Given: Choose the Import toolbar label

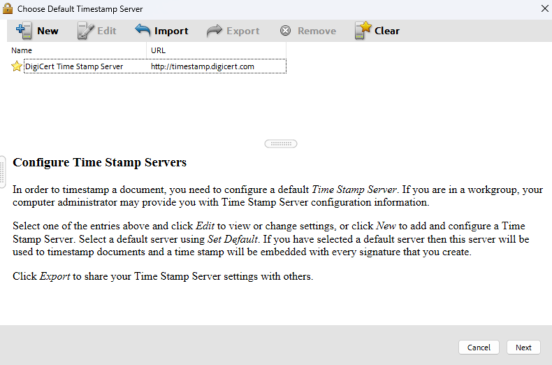Looking at the screenshot, I should [171, 31].
